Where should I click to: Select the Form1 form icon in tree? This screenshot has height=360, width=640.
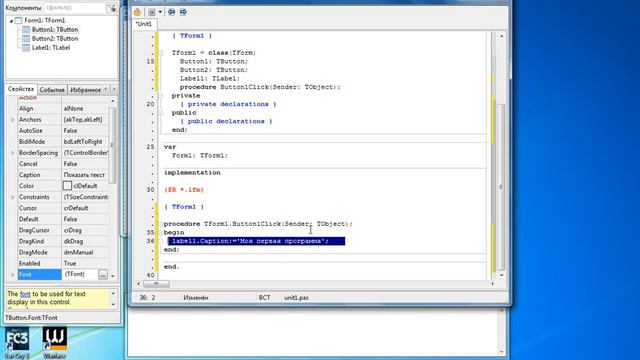pyautogui.click(x=18, y=20)
